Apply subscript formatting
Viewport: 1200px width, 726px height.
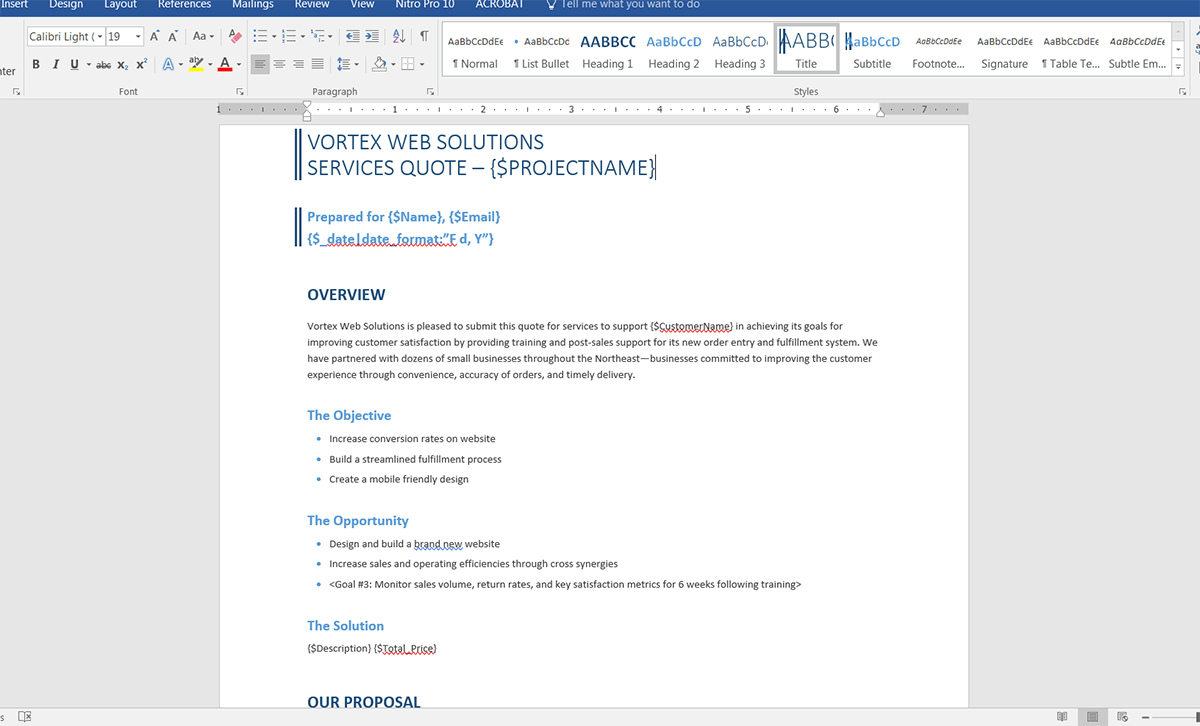coord(122,65)
